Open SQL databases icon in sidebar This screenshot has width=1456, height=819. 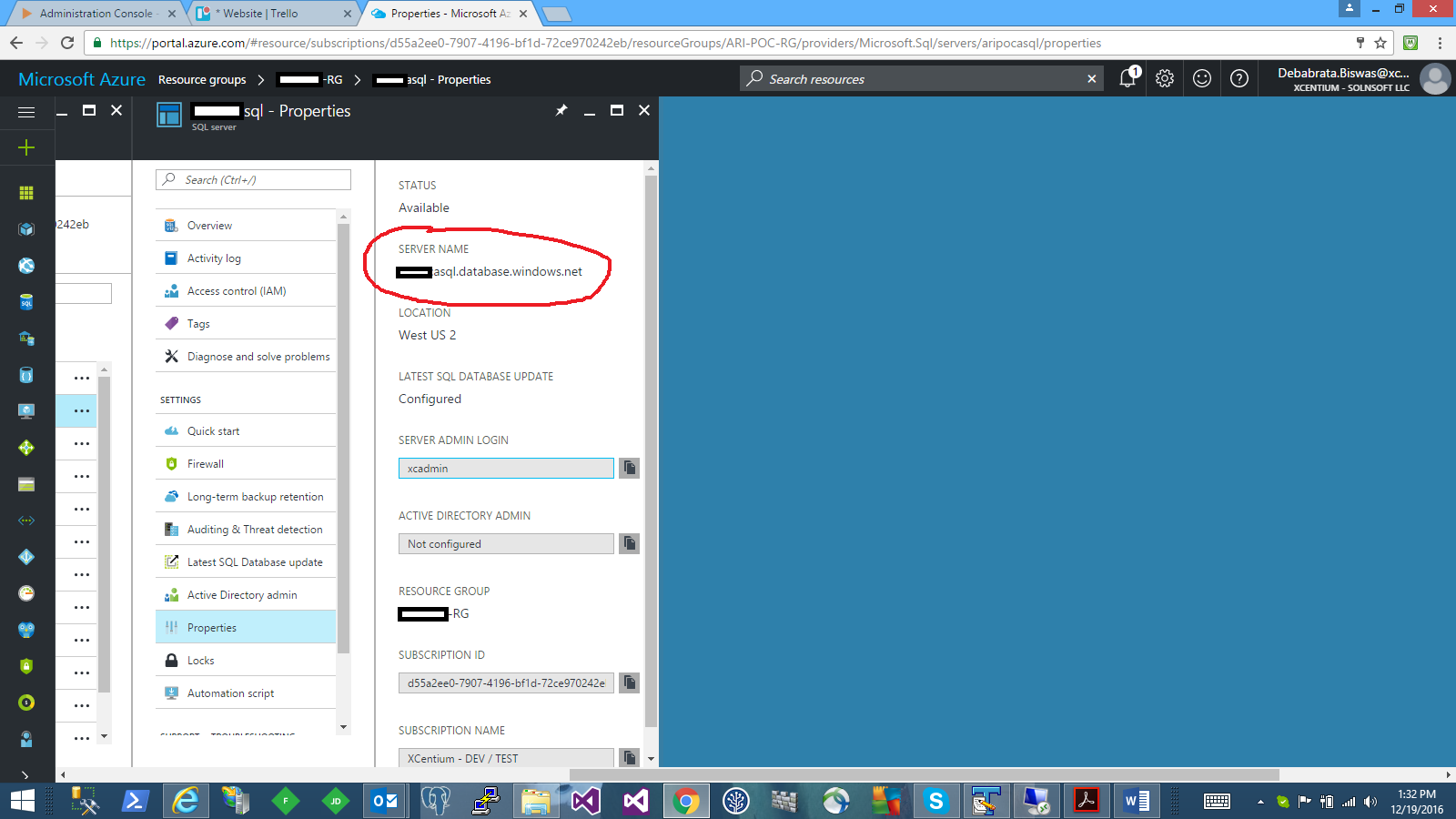click(26, 302)
